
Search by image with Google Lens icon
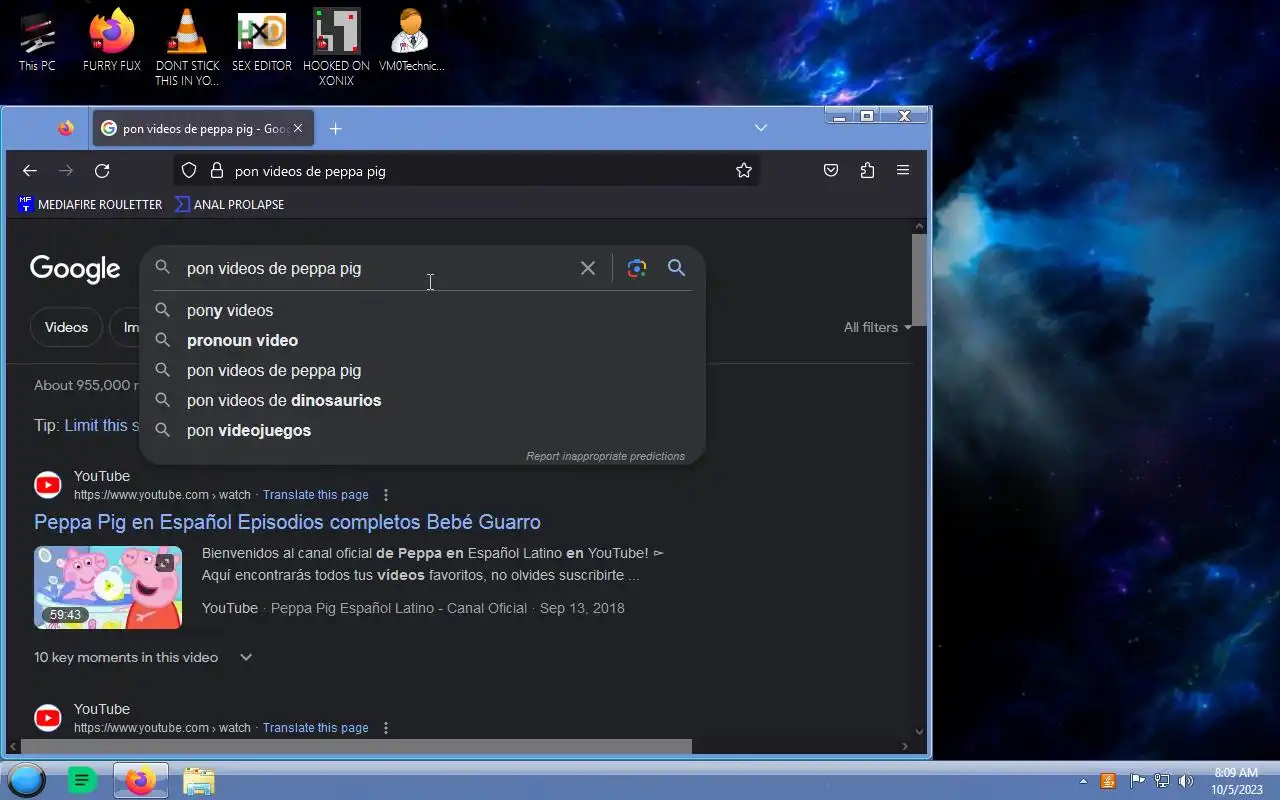click(x=637, y=268)
